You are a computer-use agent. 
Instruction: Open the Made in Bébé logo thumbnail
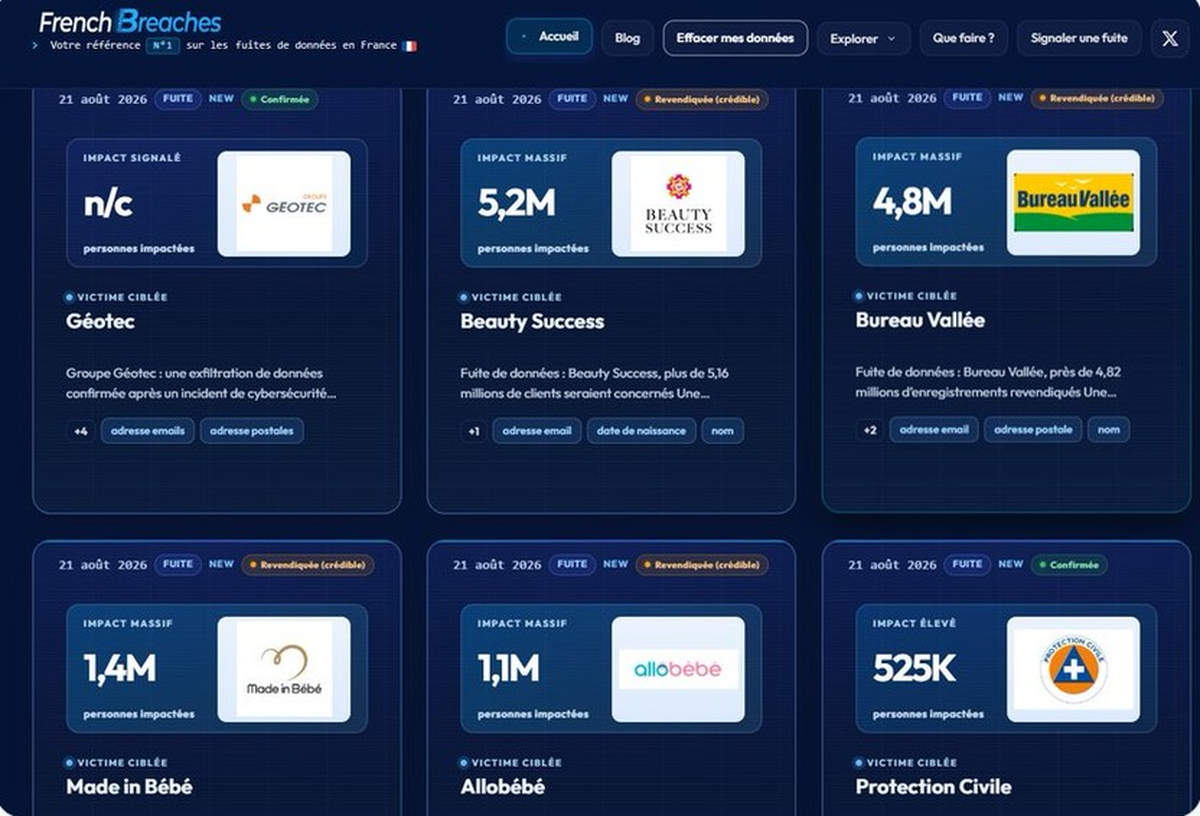(284, 669)
